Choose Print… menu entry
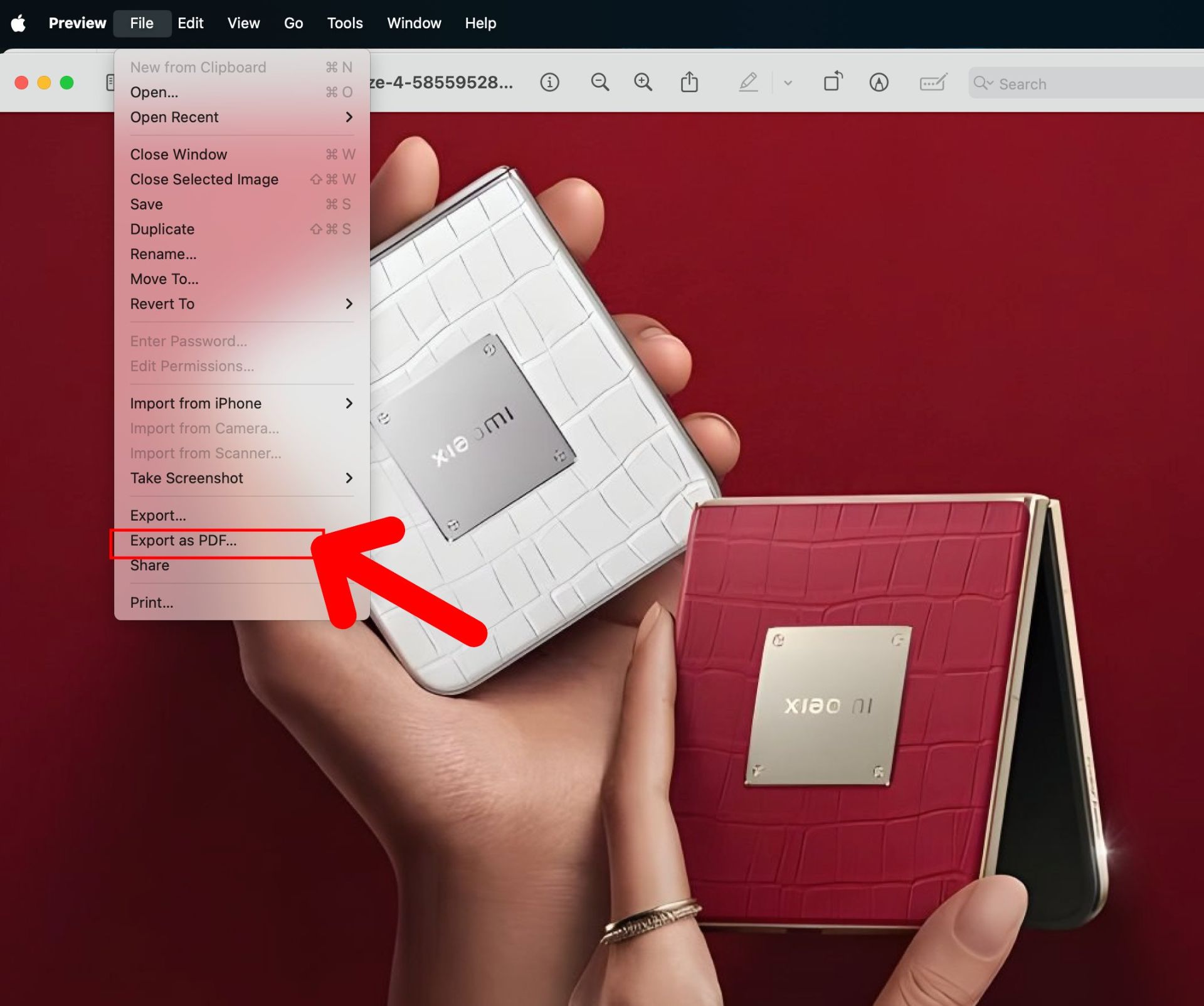This screenshot has height=1006, width=1204. coord(152,603)
